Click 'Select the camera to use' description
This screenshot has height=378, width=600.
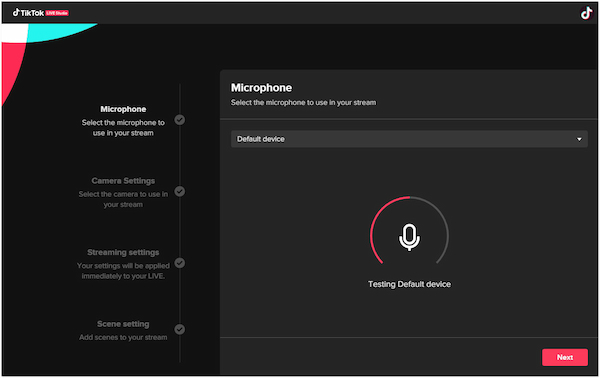[x=123, y=199]
